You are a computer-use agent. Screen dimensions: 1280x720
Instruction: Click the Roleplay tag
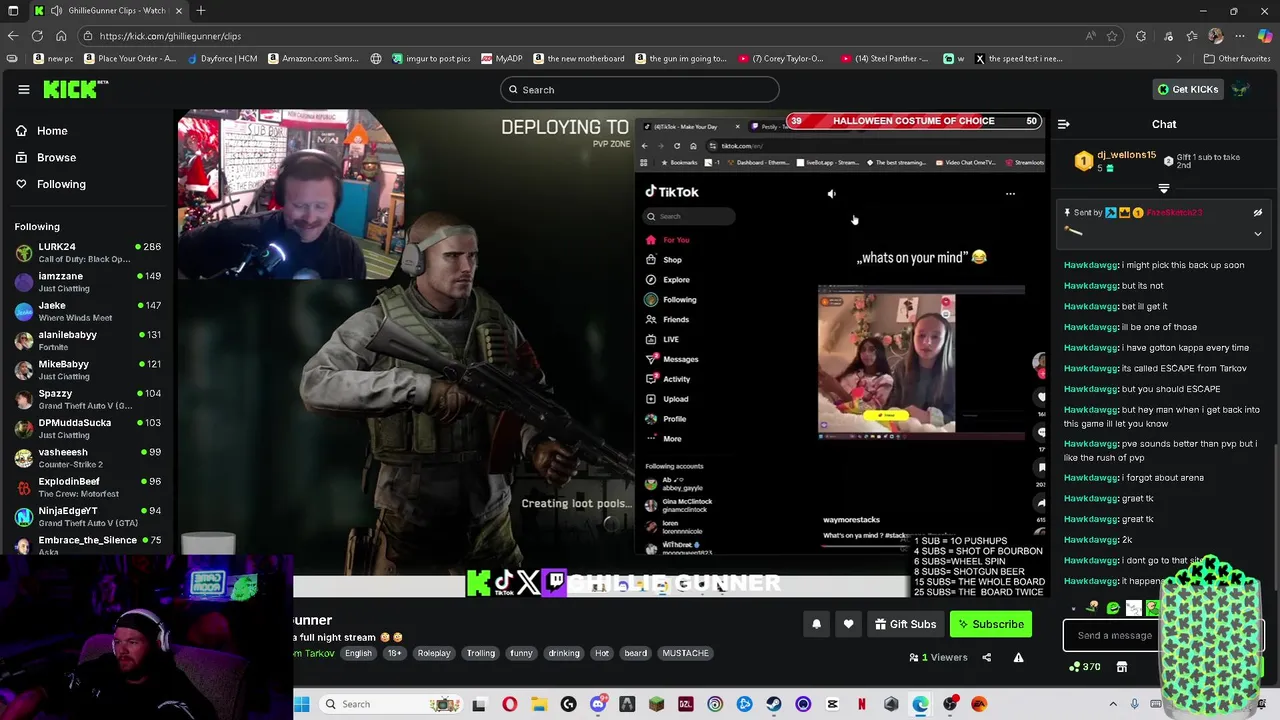[x=434, y=653]
